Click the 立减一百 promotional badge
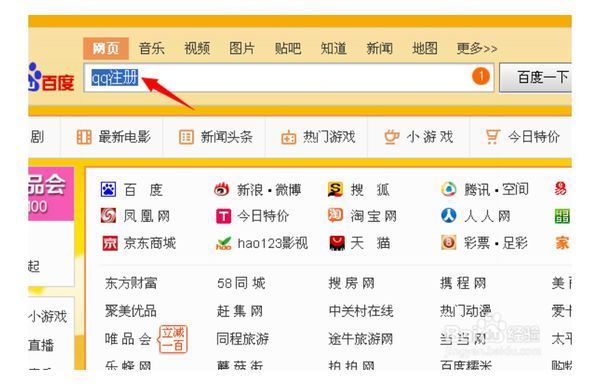Screen dimensions: 600x391 pyautogui.click(x=173, y=339)
